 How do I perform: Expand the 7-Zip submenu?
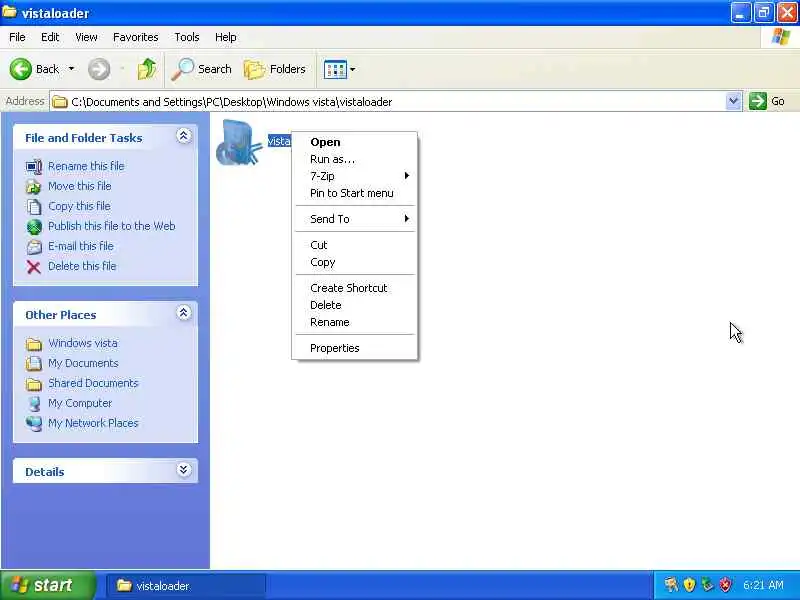pos(355,176)
